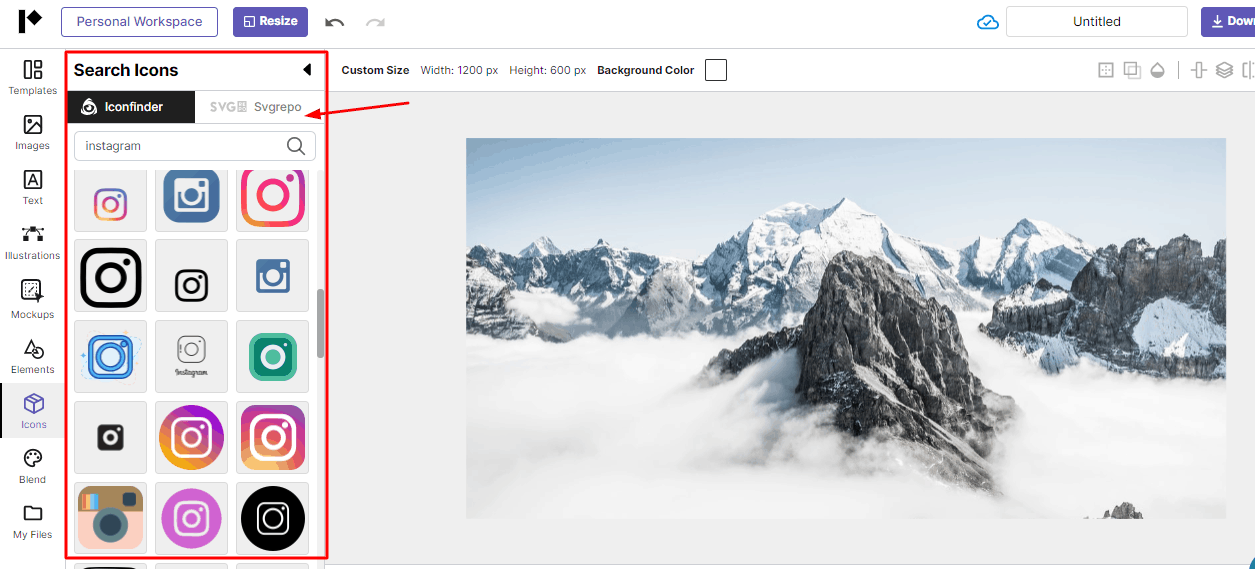This screenshot has height=569, width=1255.
Task: Click the instagram search input field
Action: (180, 146)
